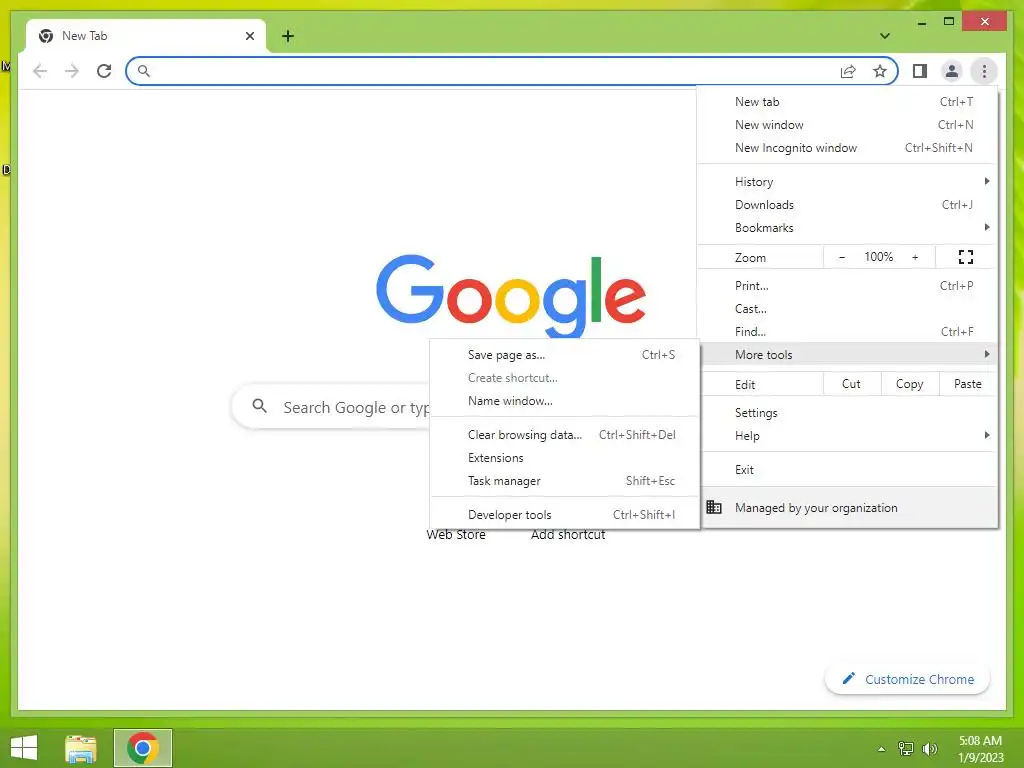Viewport: 1024px width, 768px height.
Task: Click the Google search input box
Action: pos(331,406)
